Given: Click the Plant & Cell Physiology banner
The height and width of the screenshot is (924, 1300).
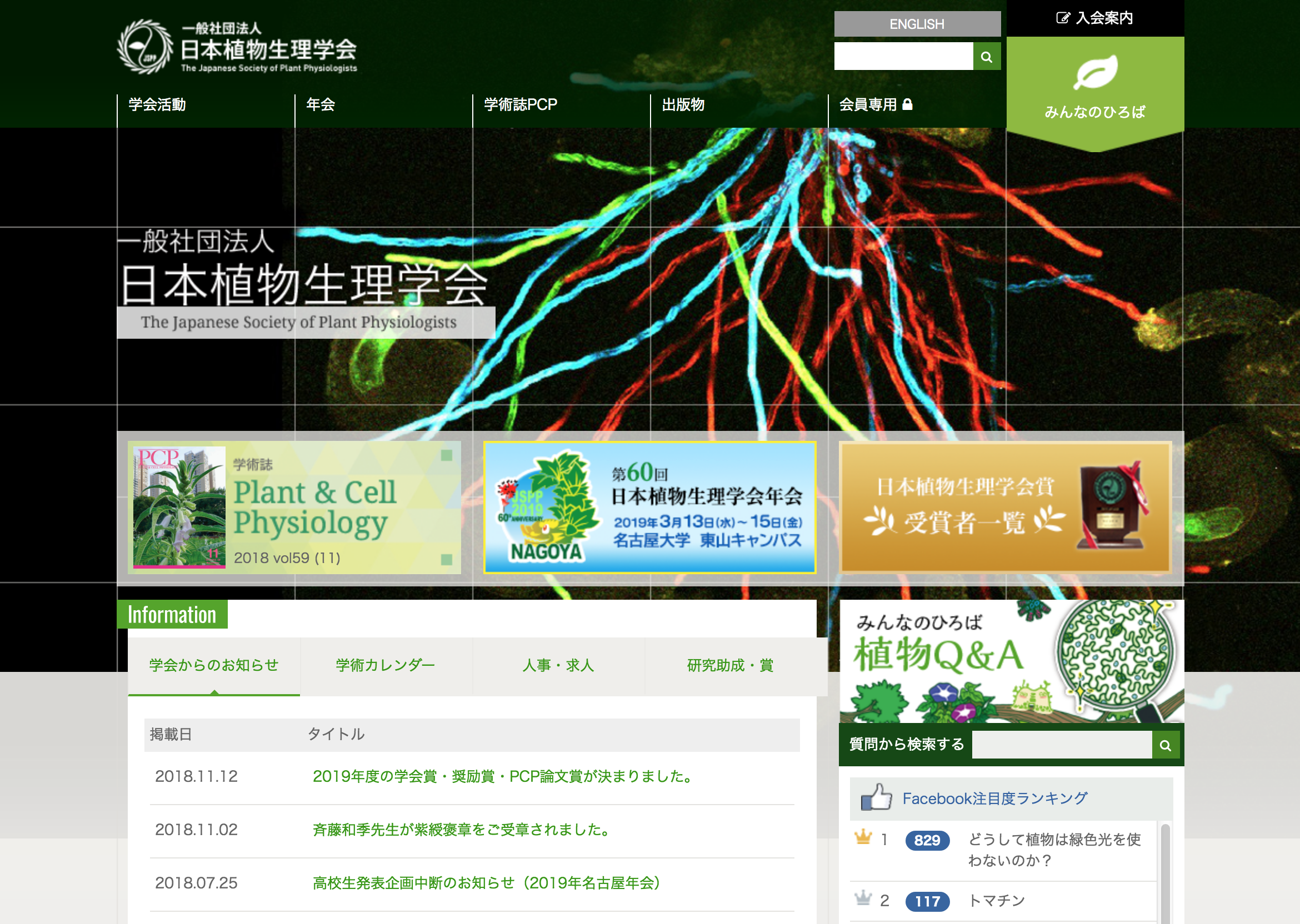Looking at the screenshot, I should [294, 507].
